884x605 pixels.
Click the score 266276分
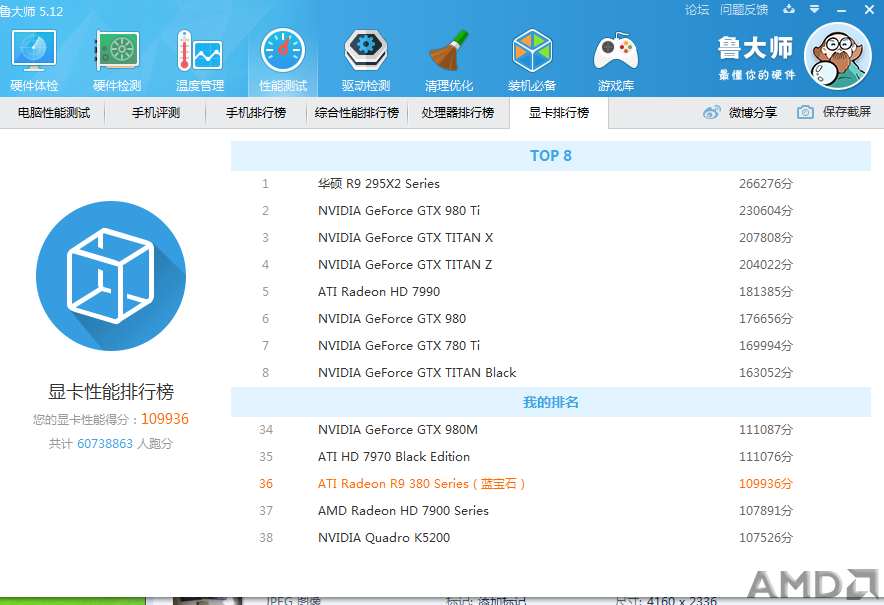pyautogui.click(x=766, y=184)
